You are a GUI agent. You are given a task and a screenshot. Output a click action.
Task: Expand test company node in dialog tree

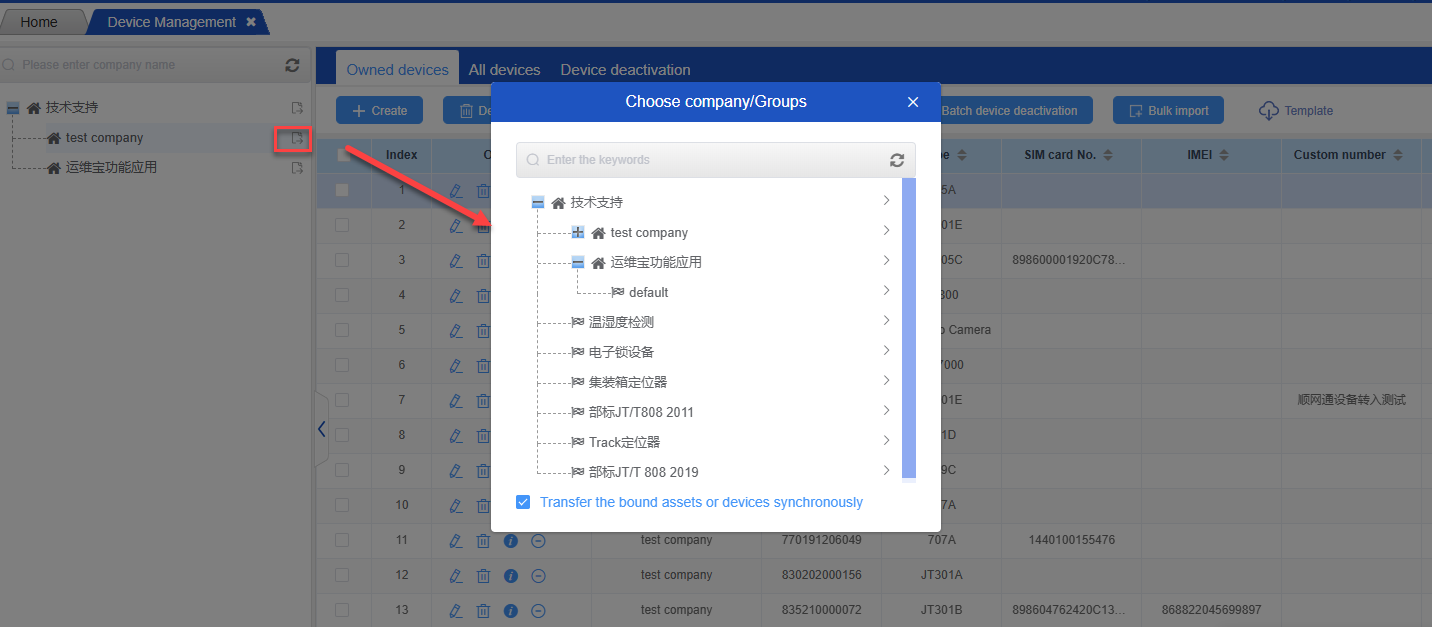578,233
